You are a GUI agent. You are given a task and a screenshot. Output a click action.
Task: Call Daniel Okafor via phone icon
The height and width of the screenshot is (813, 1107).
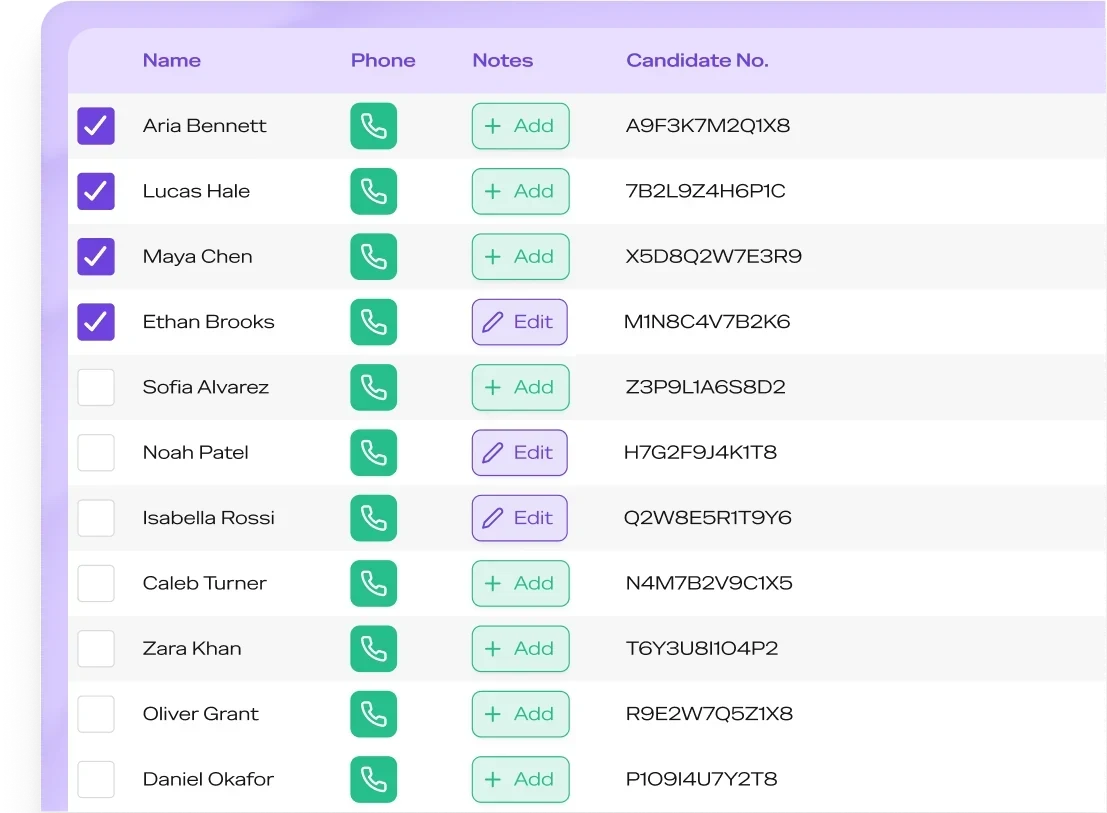tap(373, 780)
